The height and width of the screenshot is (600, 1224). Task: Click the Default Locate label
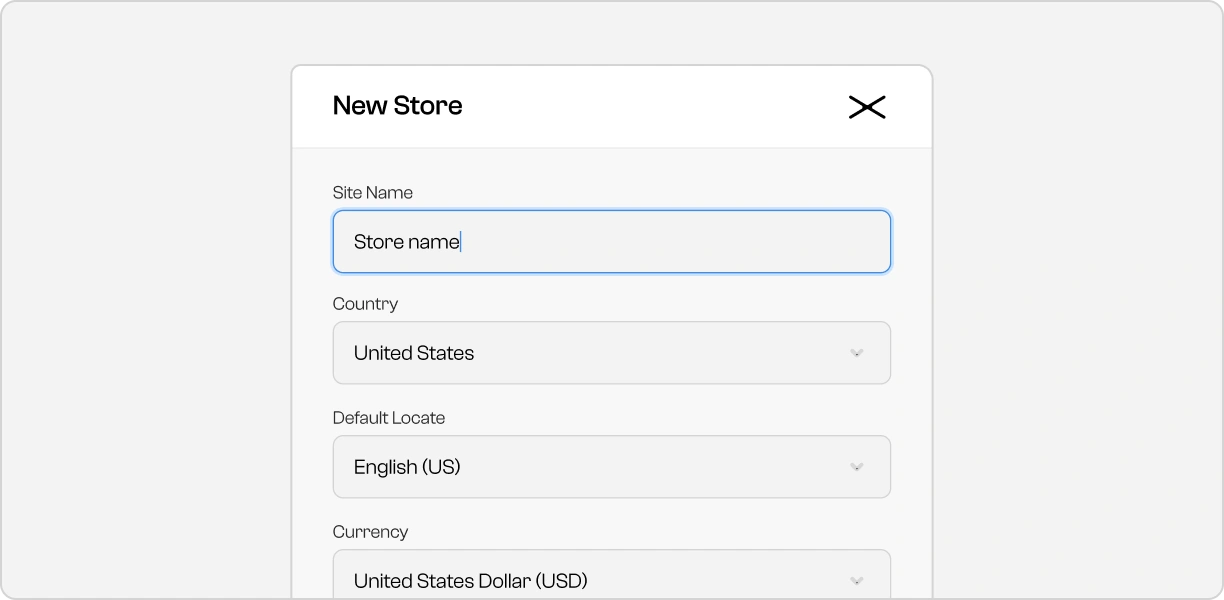[388, 418]
